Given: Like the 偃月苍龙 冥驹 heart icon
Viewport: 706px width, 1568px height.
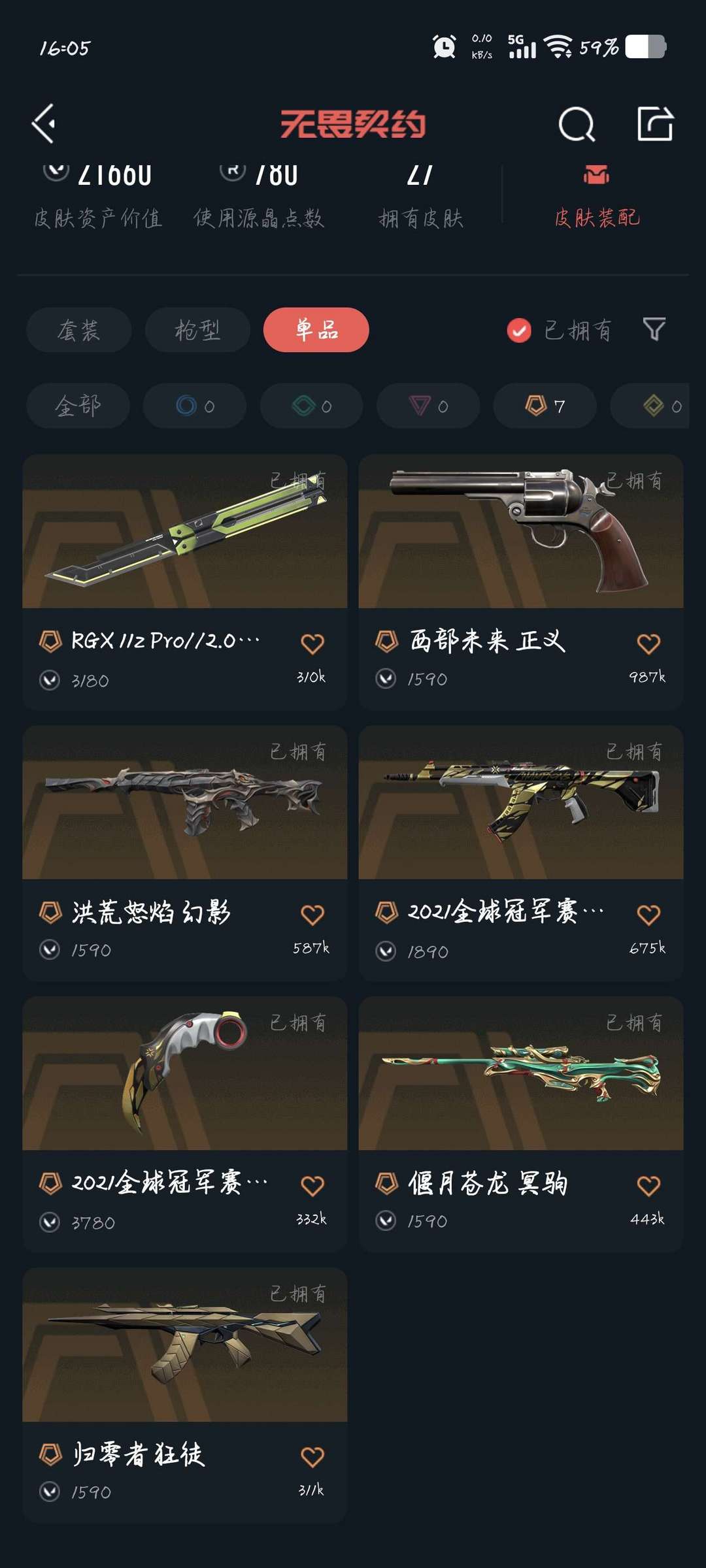Looking at the screenshot, I should point(648,1186).
